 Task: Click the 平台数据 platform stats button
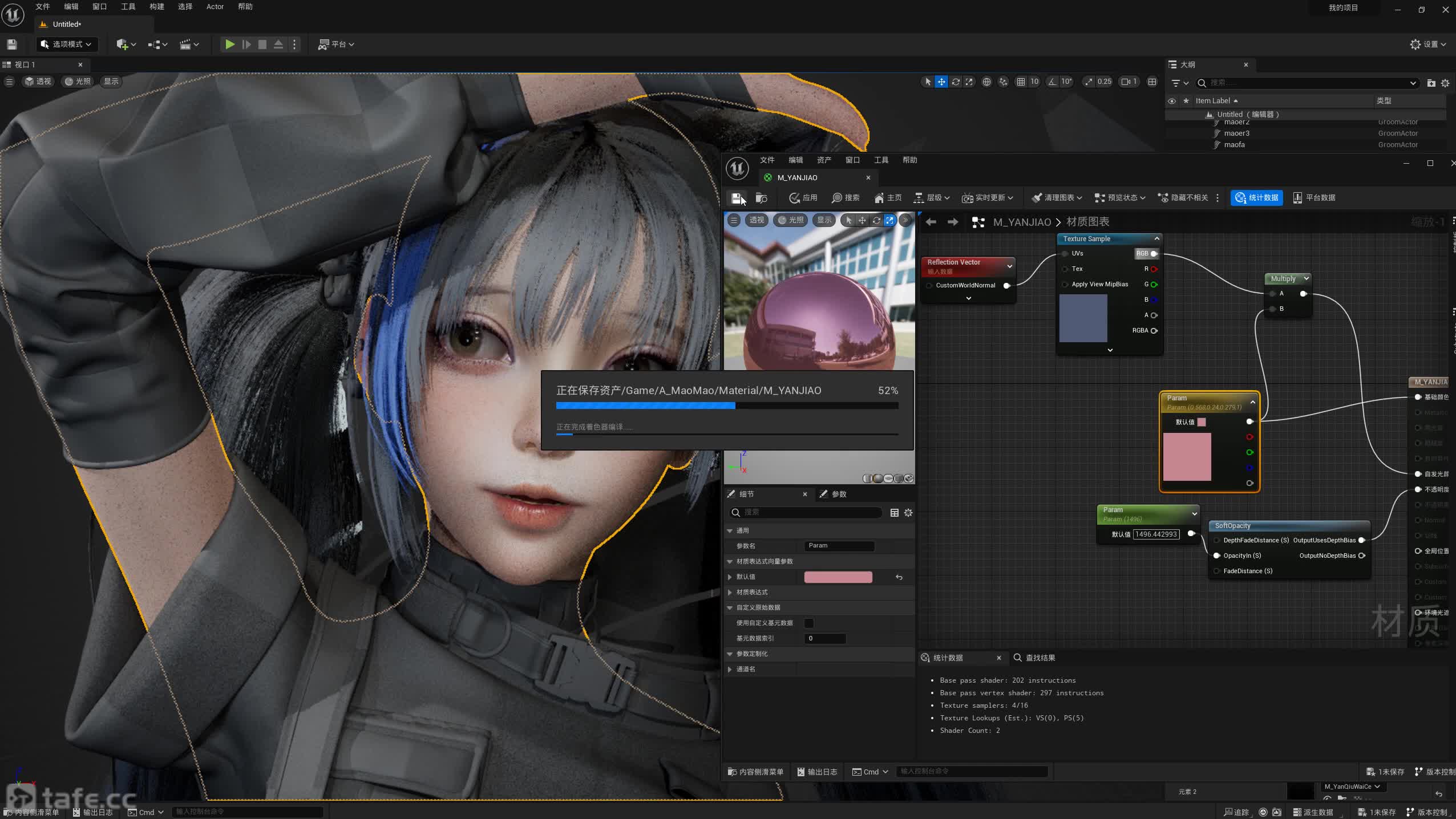(1314, 198)
